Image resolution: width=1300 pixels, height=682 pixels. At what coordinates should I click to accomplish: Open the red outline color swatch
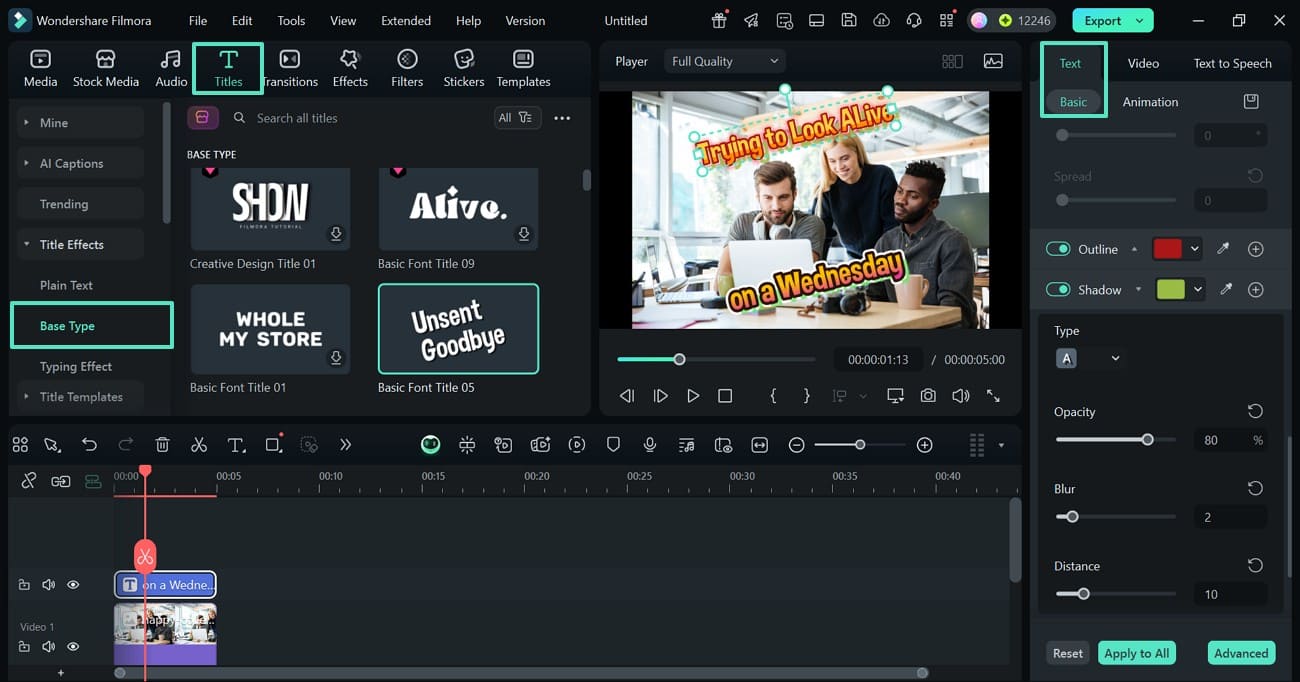[x=1168, y=249]
